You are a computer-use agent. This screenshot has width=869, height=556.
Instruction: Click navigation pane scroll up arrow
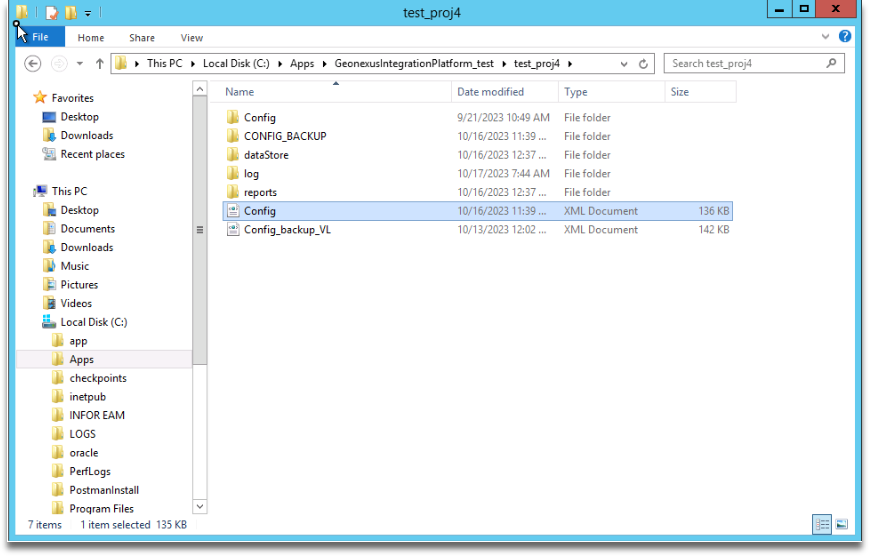coord(200,89)
